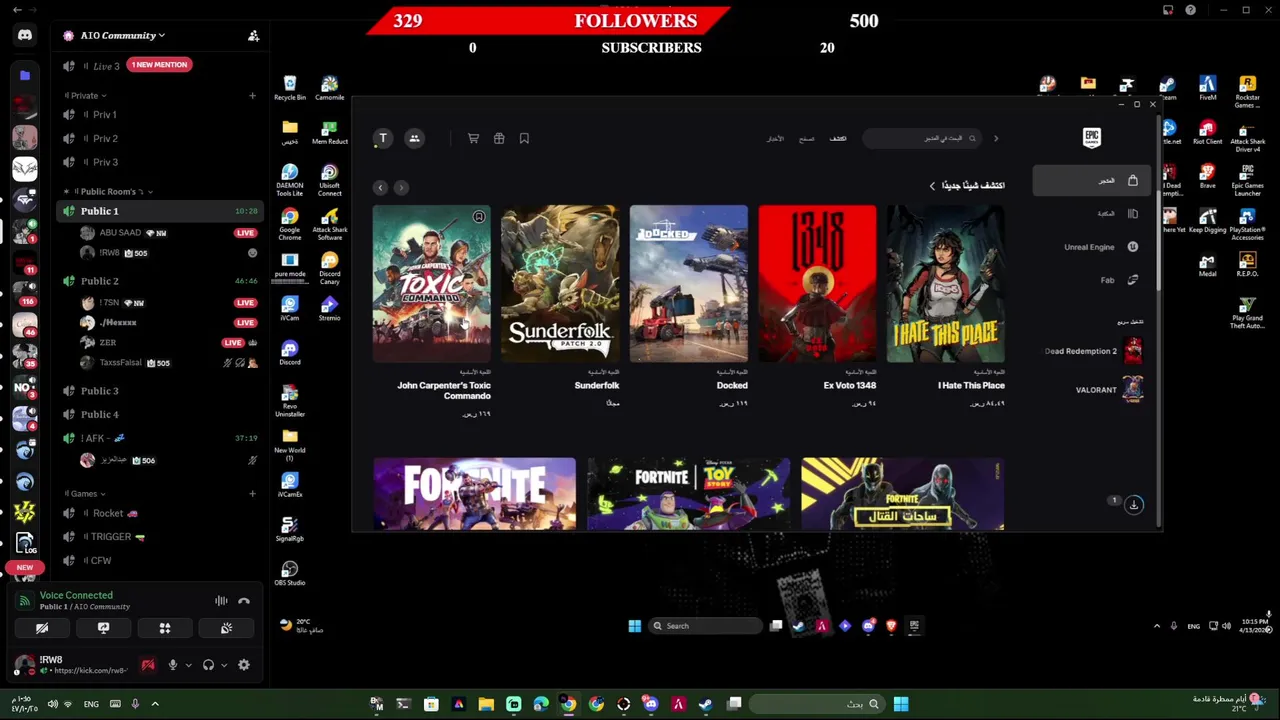Open the Ex Voto 1348 game cover
The height and width of the screenshot is (720, 1280).
(x=817, y=283)
